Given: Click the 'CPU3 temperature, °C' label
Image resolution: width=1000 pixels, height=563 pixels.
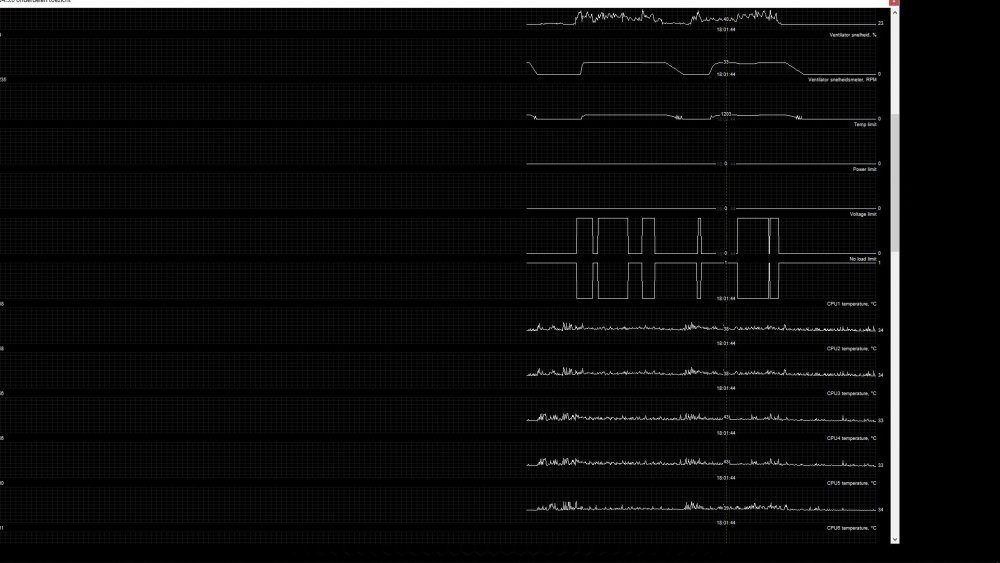Looking at the screenshot, I should [851, 393].
